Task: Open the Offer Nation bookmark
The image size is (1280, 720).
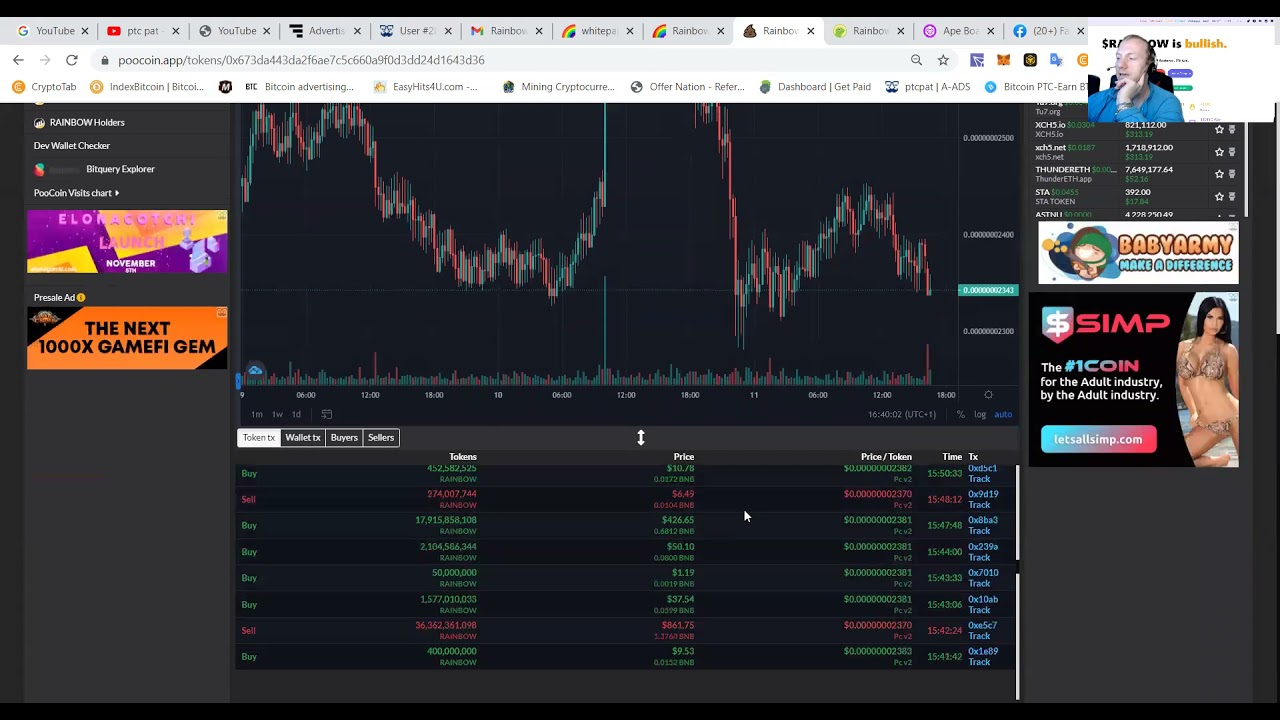Action: pos(686,87)
